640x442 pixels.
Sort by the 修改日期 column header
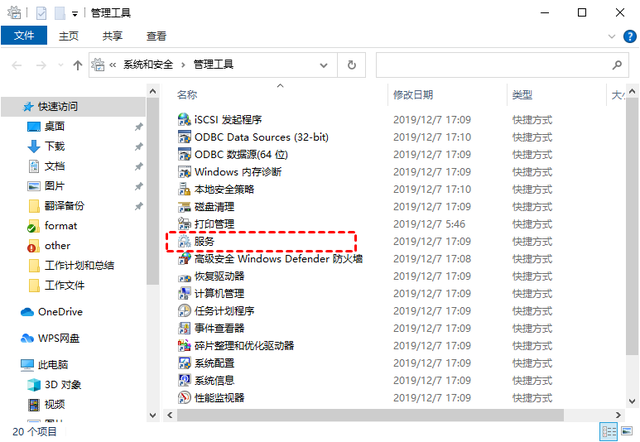(413, 95)
